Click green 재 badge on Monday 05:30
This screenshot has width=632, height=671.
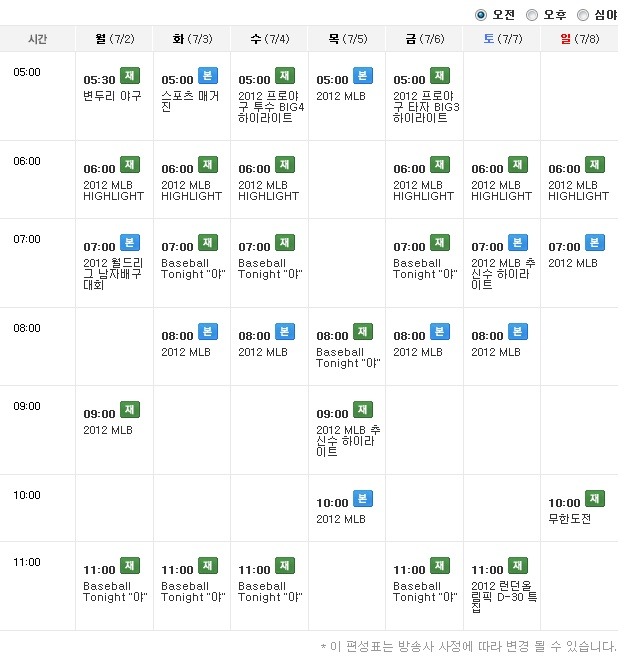130,76
